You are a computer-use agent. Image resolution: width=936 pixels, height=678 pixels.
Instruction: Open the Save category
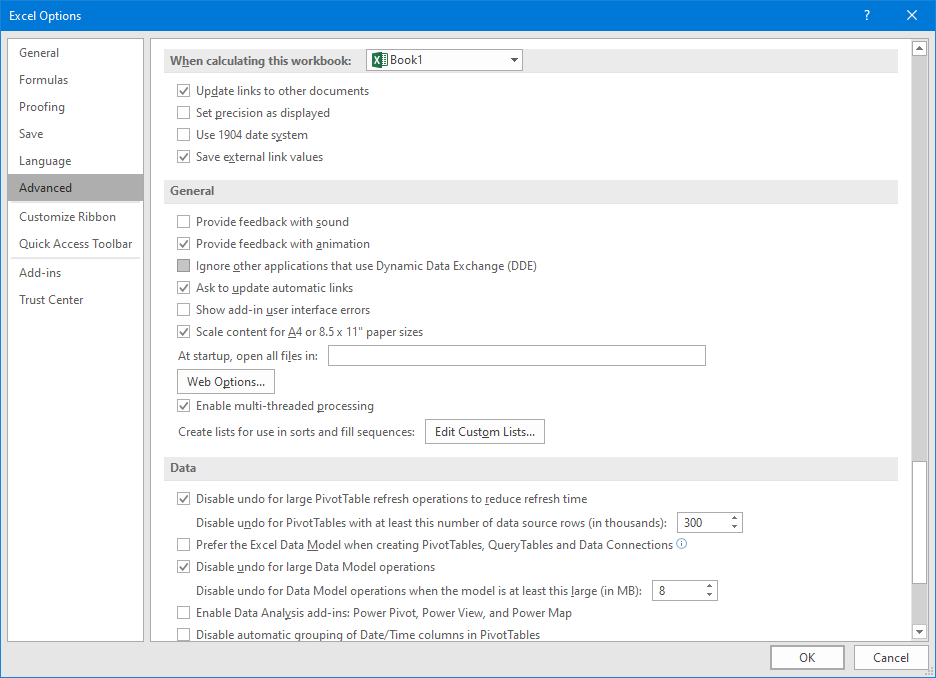[76, 134]
